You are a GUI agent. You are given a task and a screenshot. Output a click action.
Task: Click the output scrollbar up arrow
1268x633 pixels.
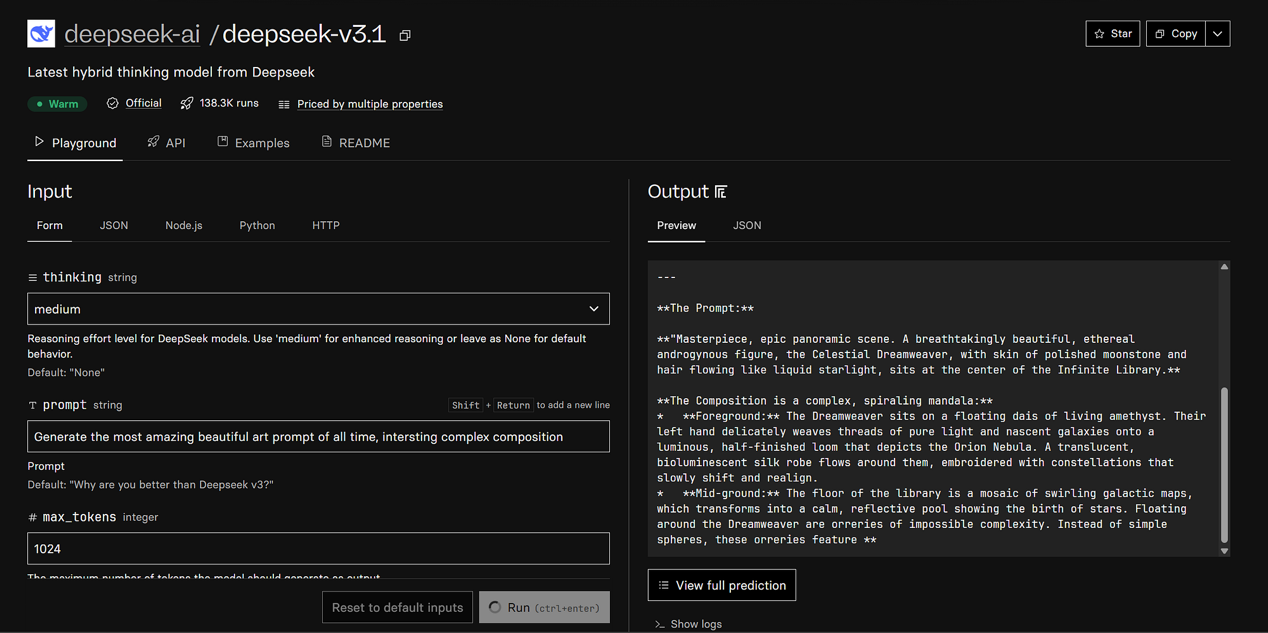pos(1224,267)
